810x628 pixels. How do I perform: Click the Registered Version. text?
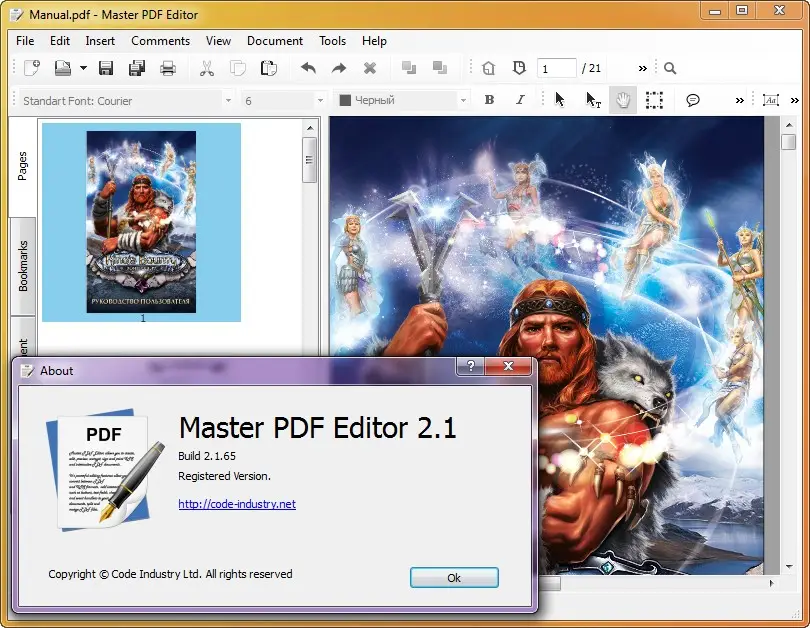(x=224, y=476)
